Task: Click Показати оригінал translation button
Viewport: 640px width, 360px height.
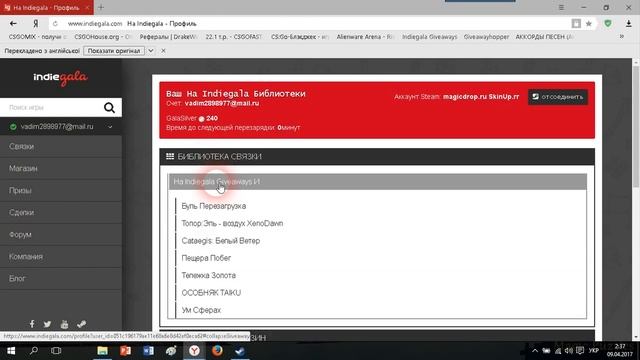Action: 114,51
